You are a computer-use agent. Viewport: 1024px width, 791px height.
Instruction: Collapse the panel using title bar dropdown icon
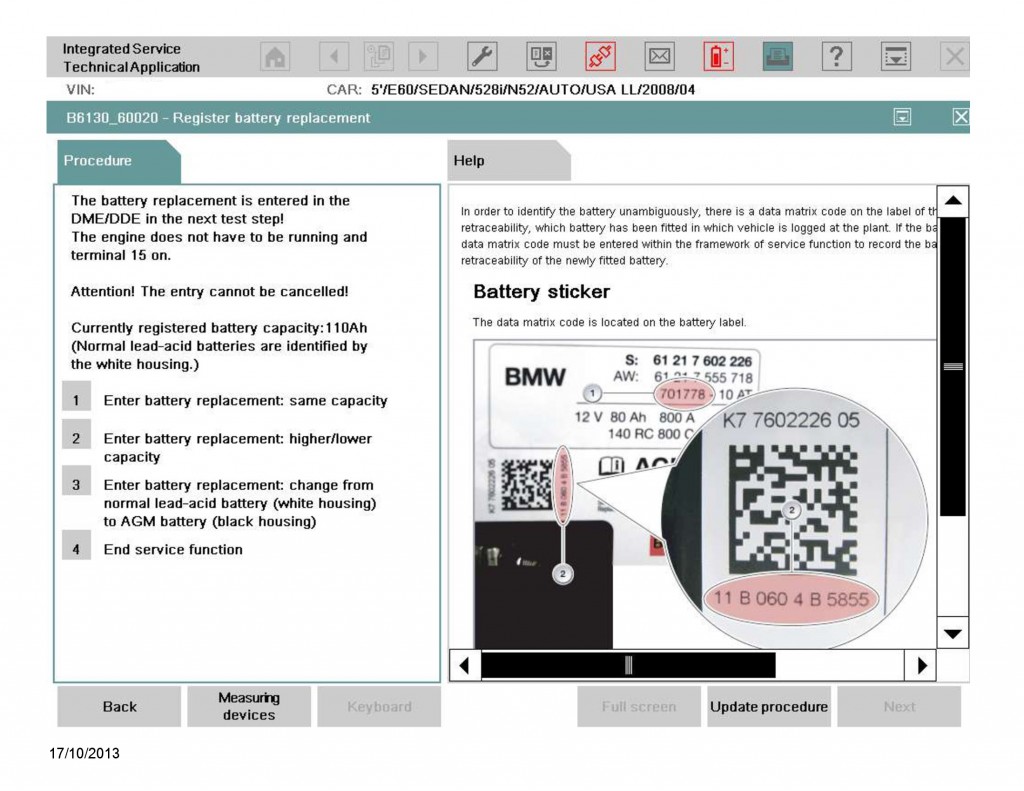tap(902, 118)
